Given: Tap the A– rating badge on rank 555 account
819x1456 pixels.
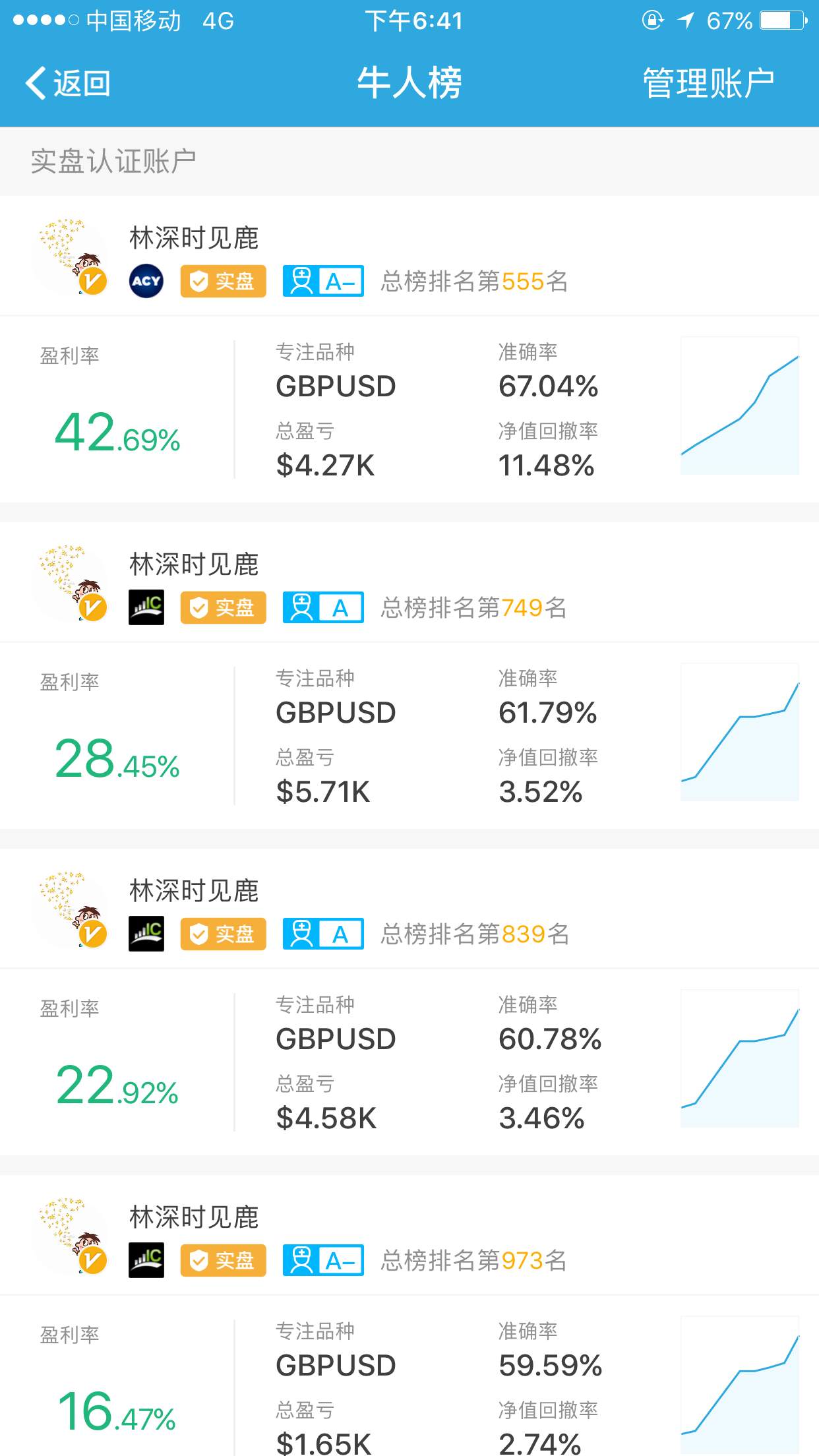Looking at the screenshot, I should [323, 282].
